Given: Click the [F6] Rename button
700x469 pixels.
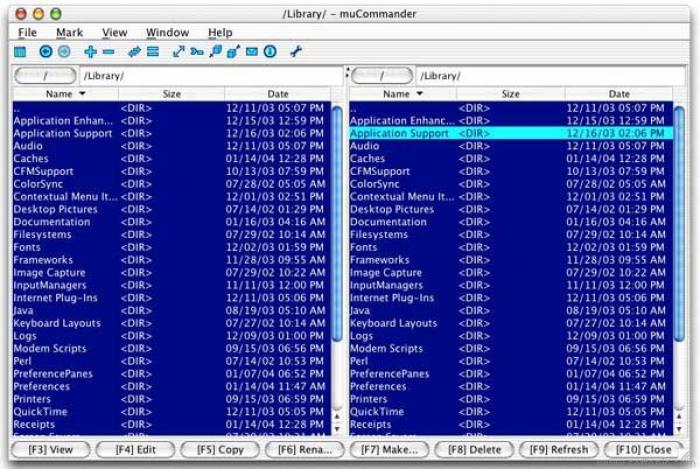Looking at the screenshot, I should 305,450.
